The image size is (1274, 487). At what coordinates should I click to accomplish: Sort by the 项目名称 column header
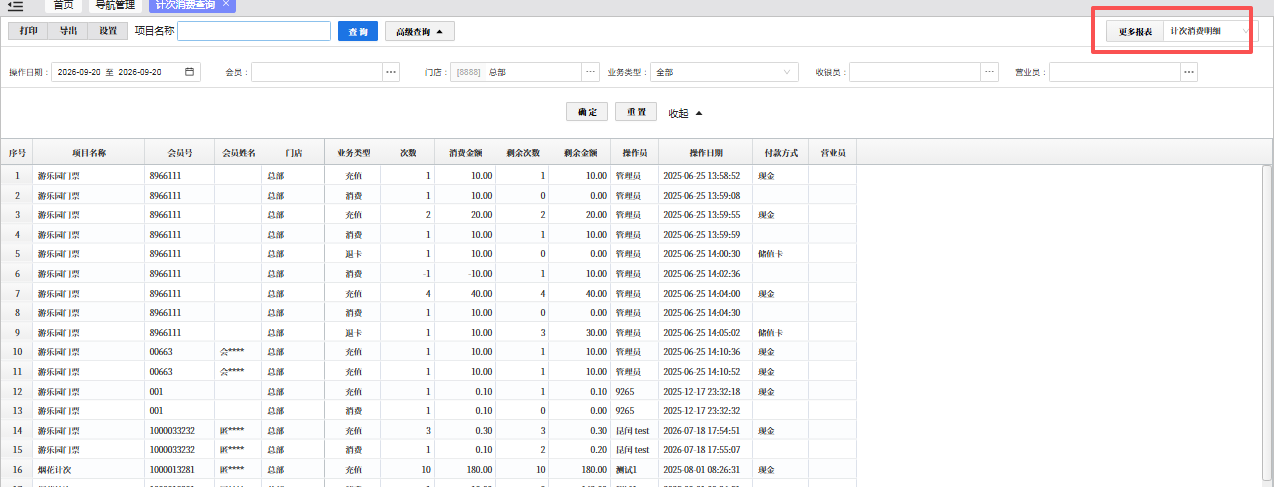coord(89,153)
